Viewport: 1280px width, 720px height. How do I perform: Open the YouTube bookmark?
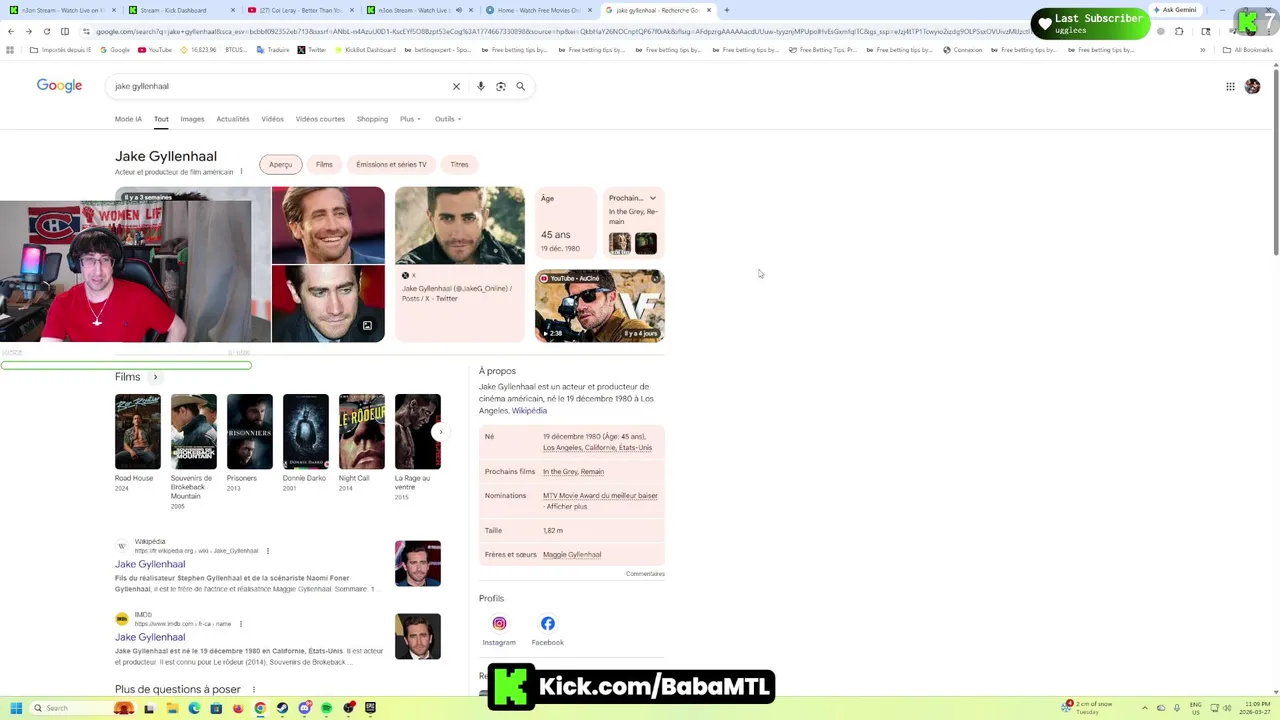tap(155, 49)
